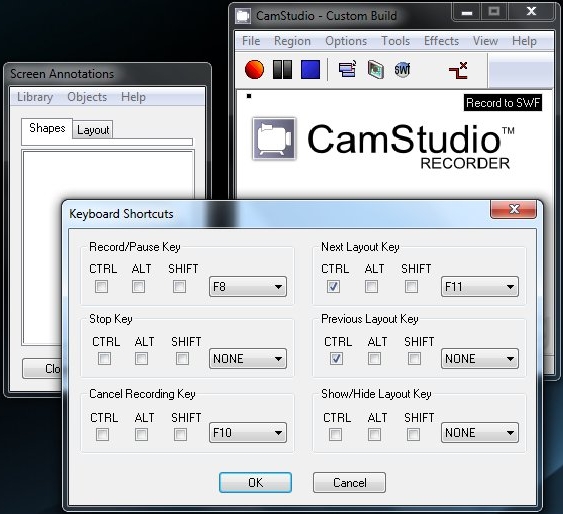
Task: Click the SWF record mode icon
Action: pyautogui.click(x=402, y=69)
